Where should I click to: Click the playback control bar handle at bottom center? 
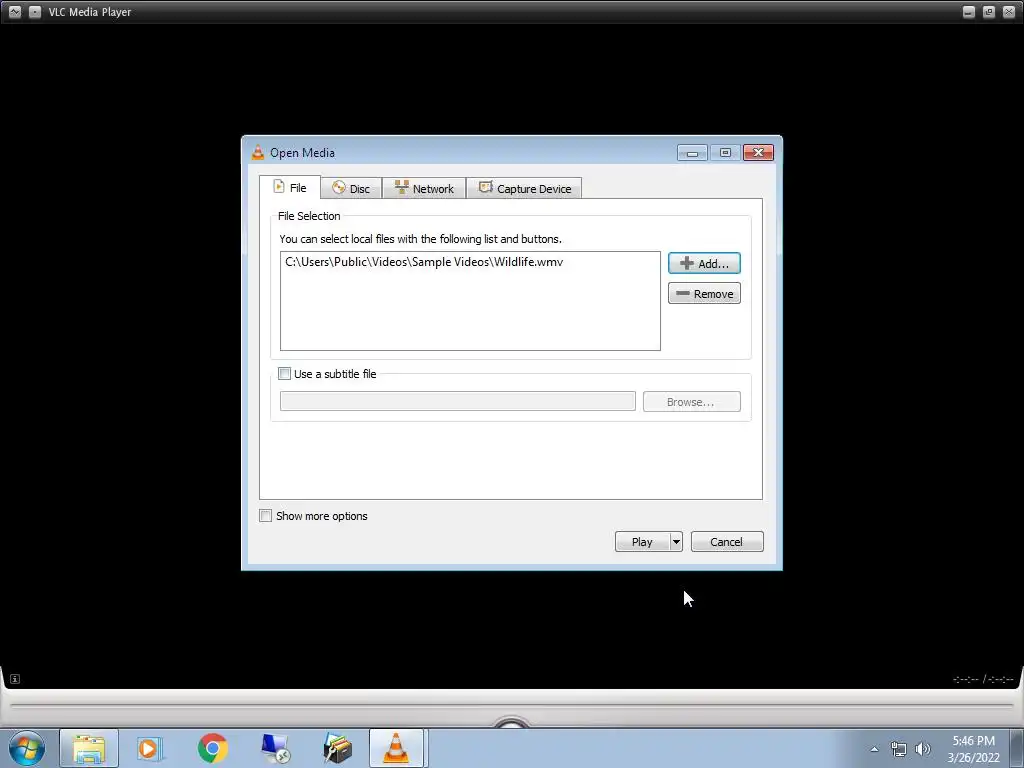511,722
